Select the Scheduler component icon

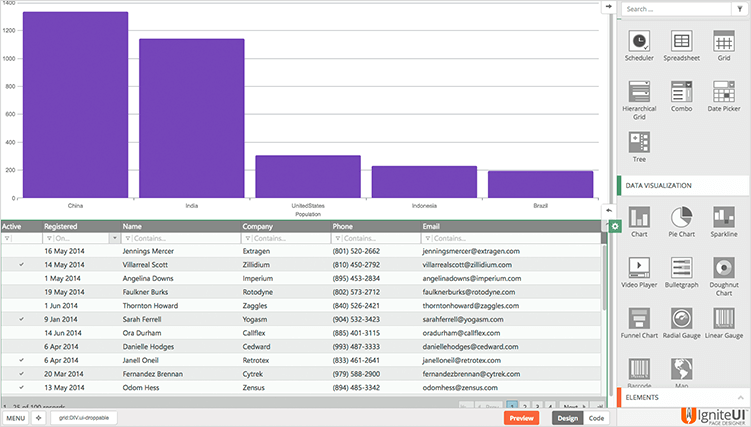click(x=639, y=41)
